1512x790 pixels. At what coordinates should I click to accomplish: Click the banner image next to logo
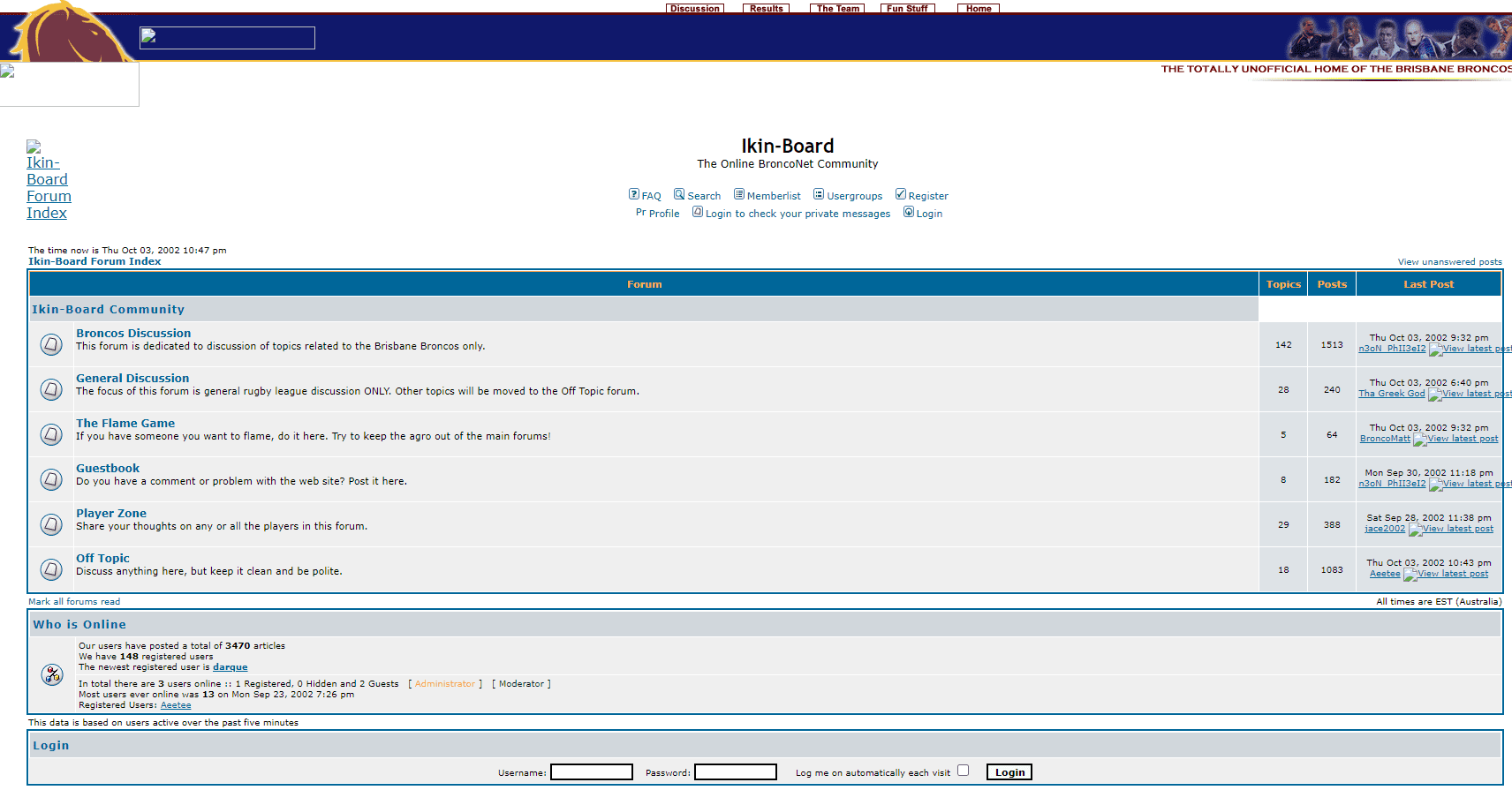click(x=227, y=37)
